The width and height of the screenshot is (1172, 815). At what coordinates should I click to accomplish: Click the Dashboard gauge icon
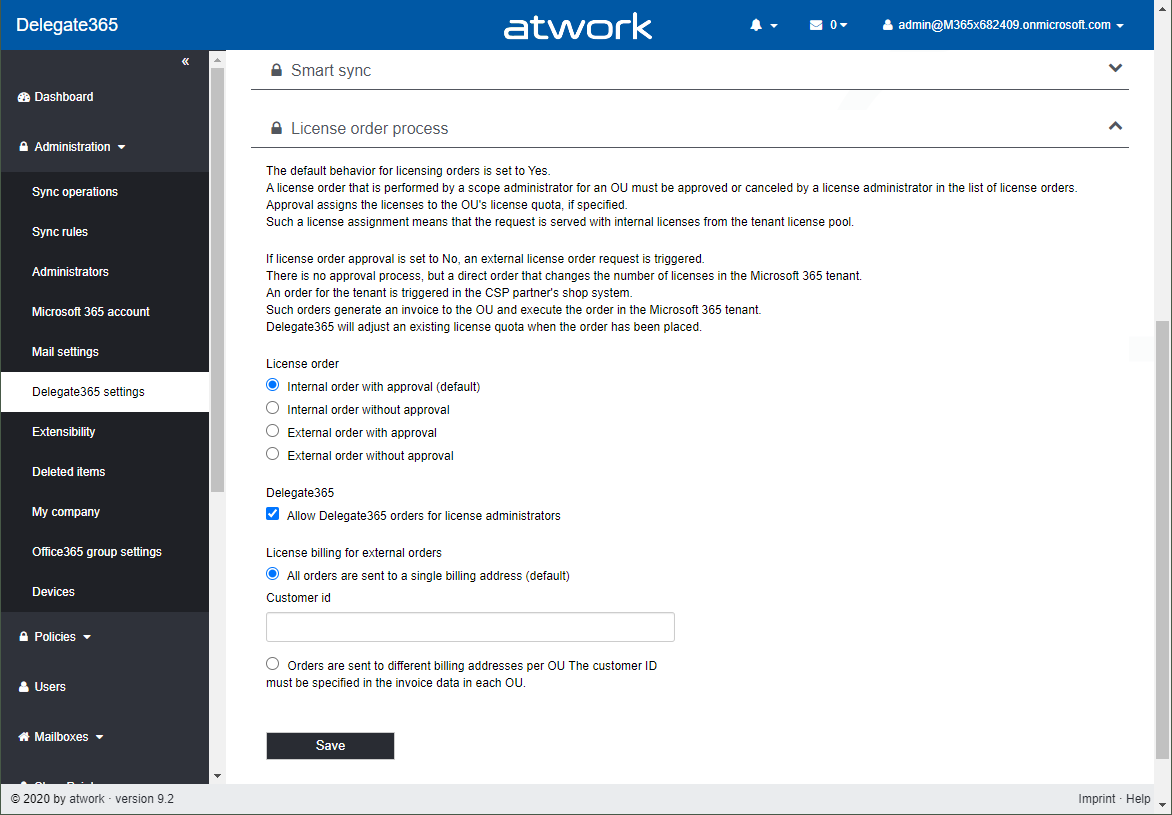click(24, 97)
